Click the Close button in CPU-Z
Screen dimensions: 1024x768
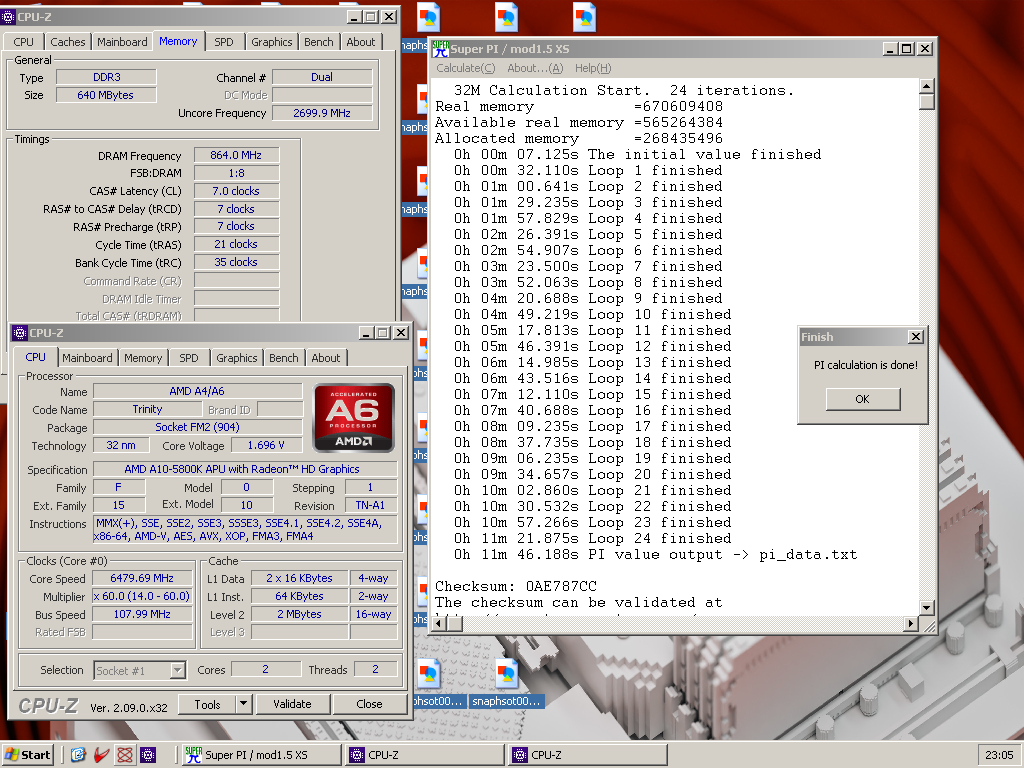[369, 705]
